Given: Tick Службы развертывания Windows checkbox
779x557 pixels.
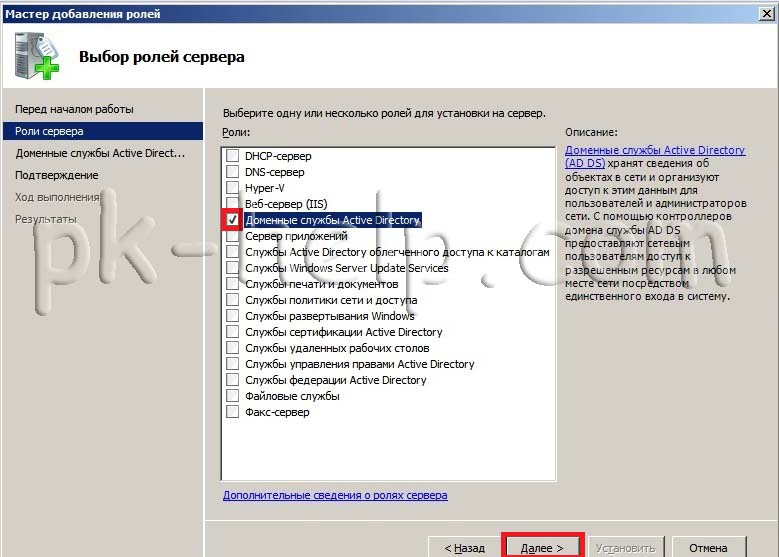Looking at the screenshot, I should 232,316.
